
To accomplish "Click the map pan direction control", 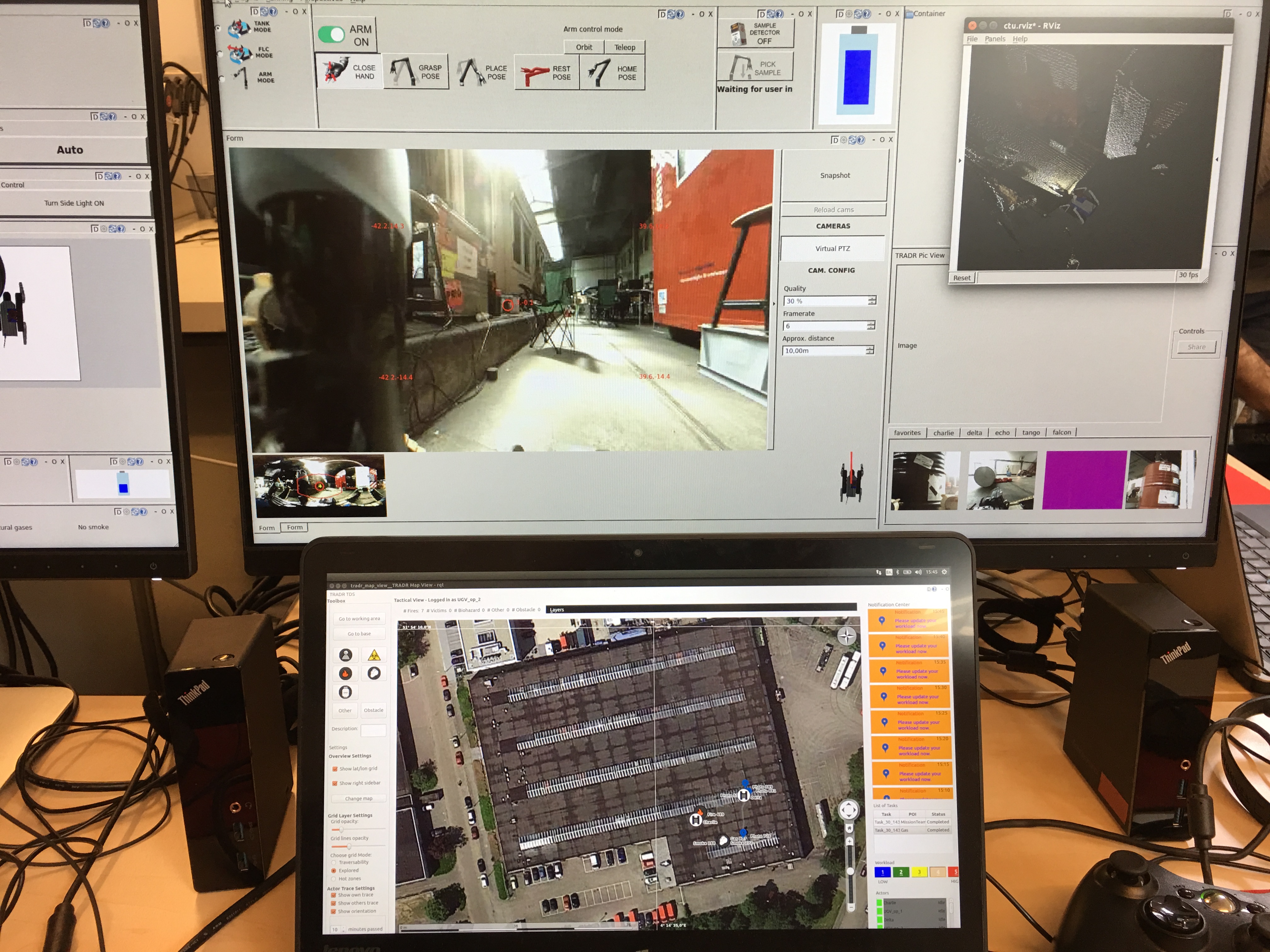I will [849, 810].
